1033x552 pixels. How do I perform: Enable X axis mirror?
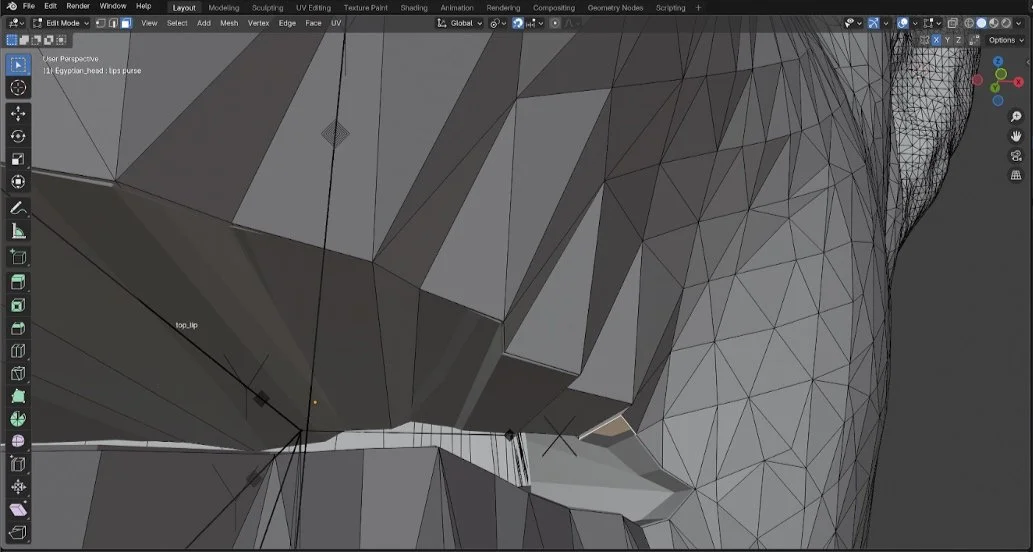coord(936,40)
